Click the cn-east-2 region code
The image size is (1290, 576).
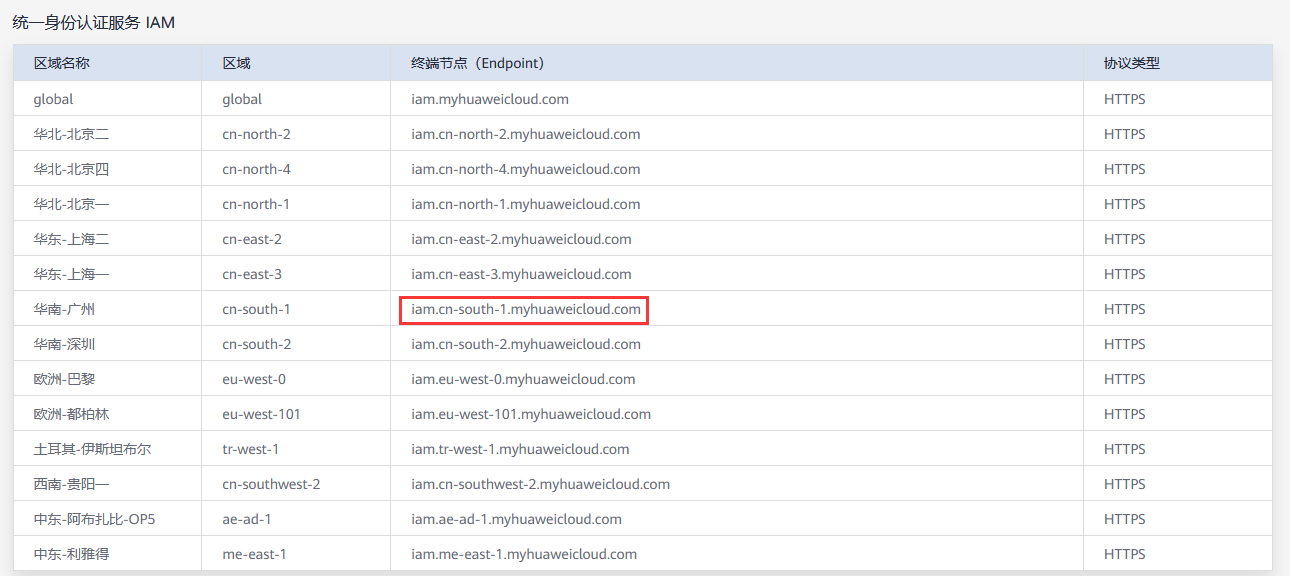tap(252, 239)
